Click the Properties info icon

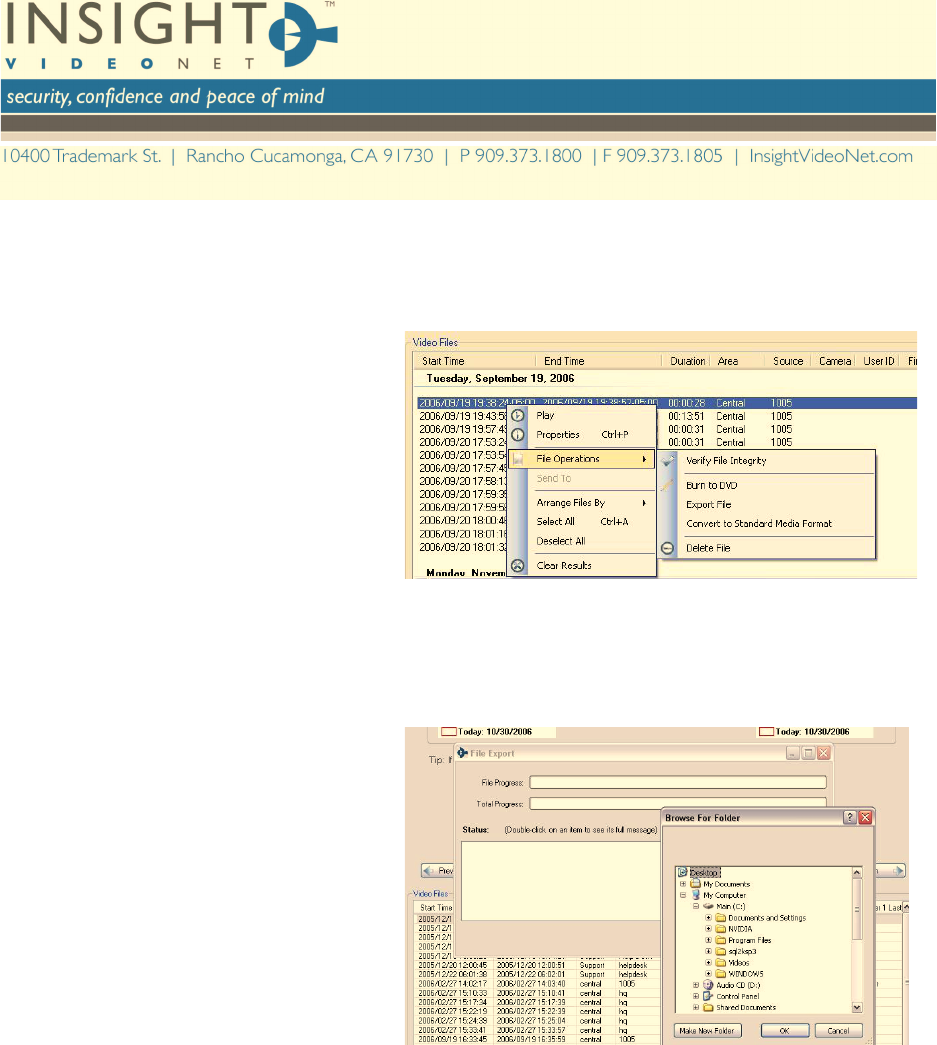pos(518,435)
